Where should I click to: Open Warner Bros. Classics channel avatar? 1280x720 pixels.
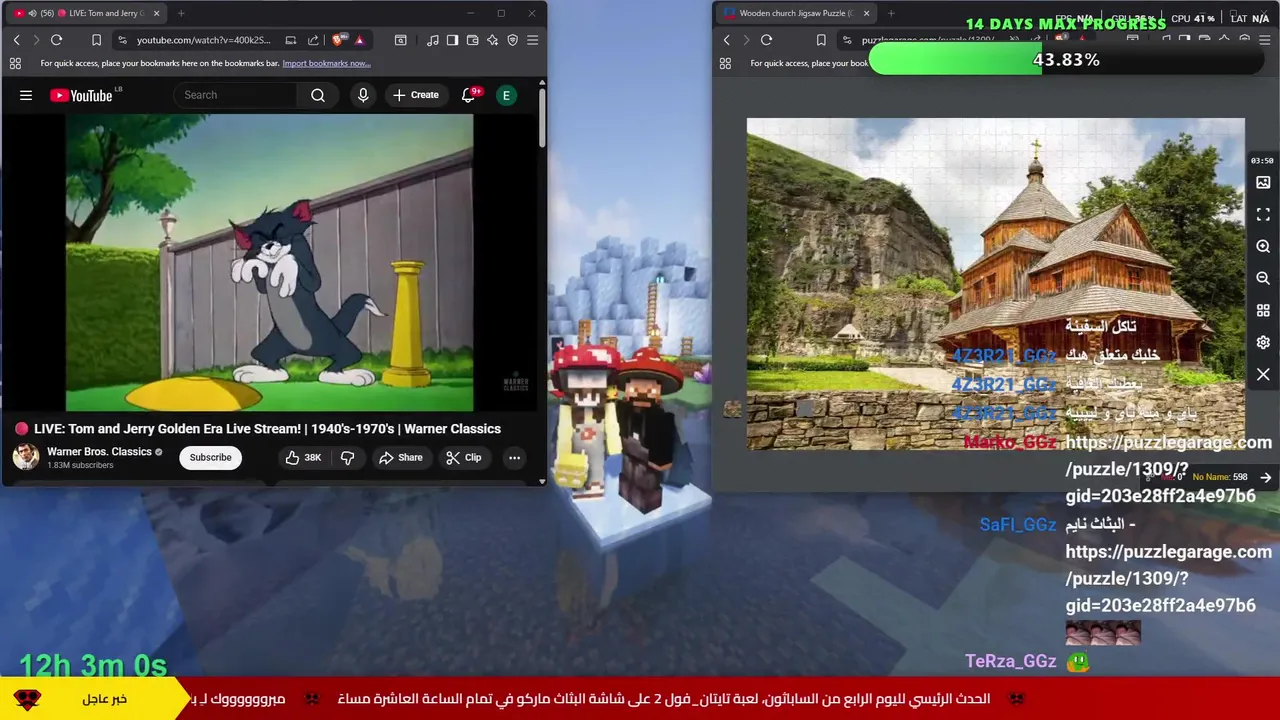(x=26, y=456)
